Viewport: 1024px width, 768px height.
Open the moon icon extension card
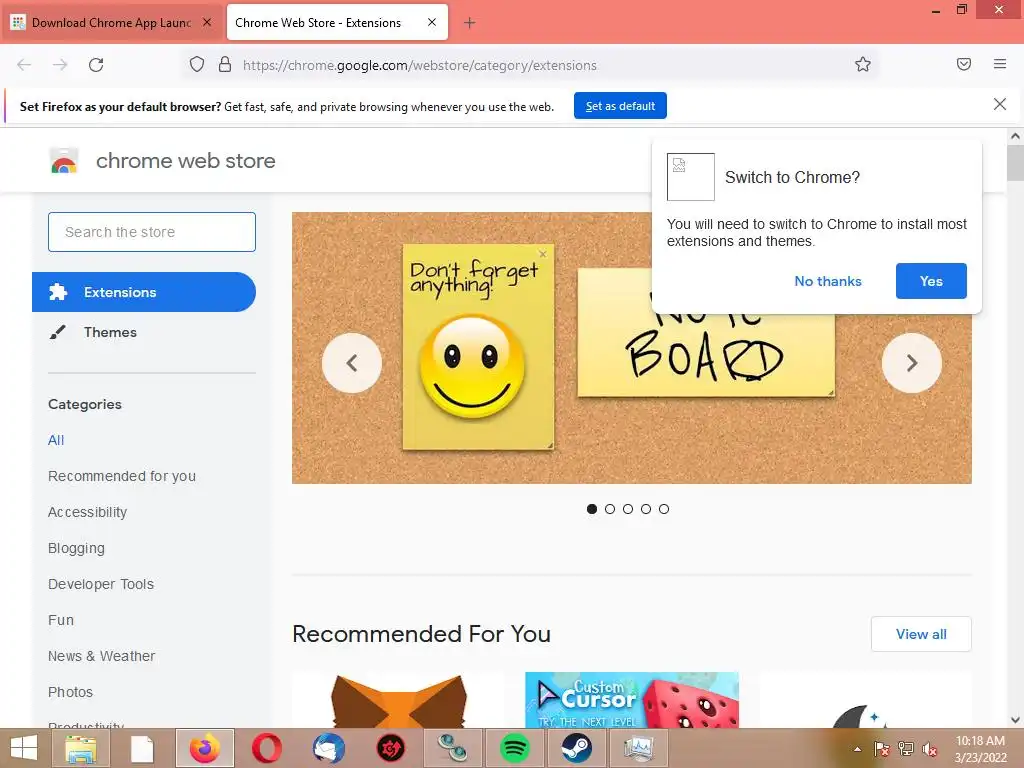coord(865,700)
